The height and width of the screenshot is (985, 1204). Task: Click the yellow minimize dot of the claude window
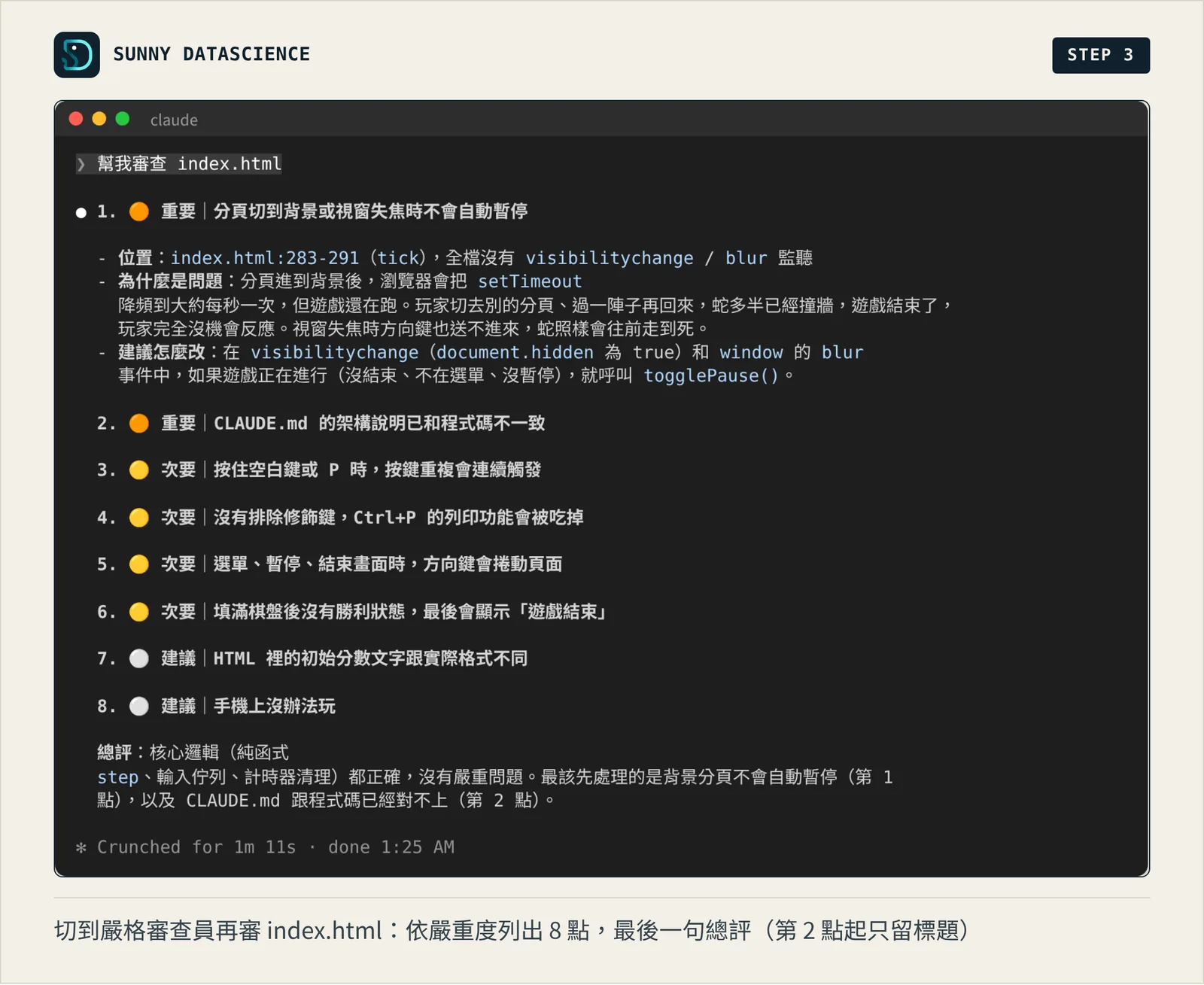[x=99, y=119]
